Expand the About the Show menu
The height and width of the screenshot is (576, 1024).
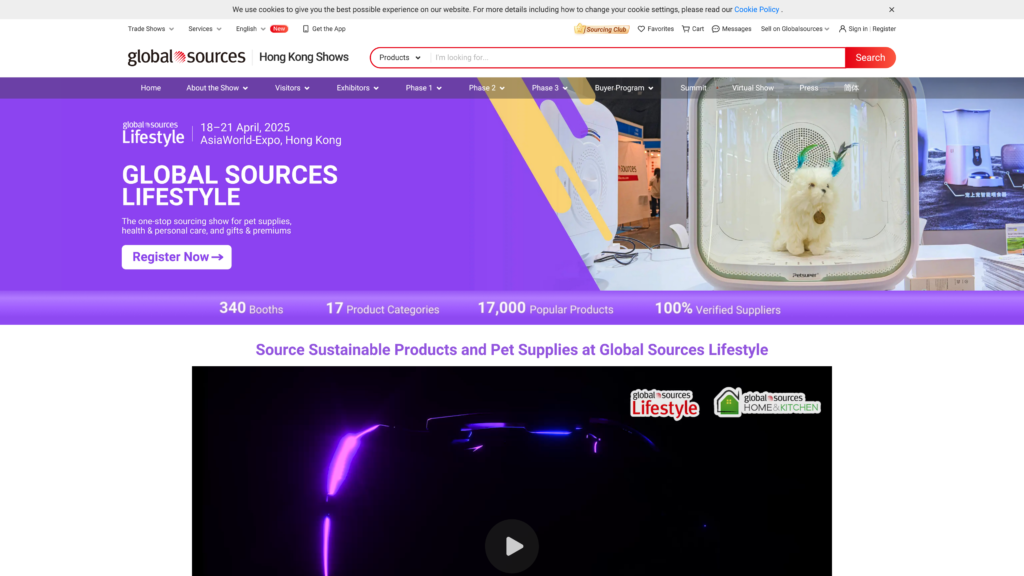[x=217, y=88]
